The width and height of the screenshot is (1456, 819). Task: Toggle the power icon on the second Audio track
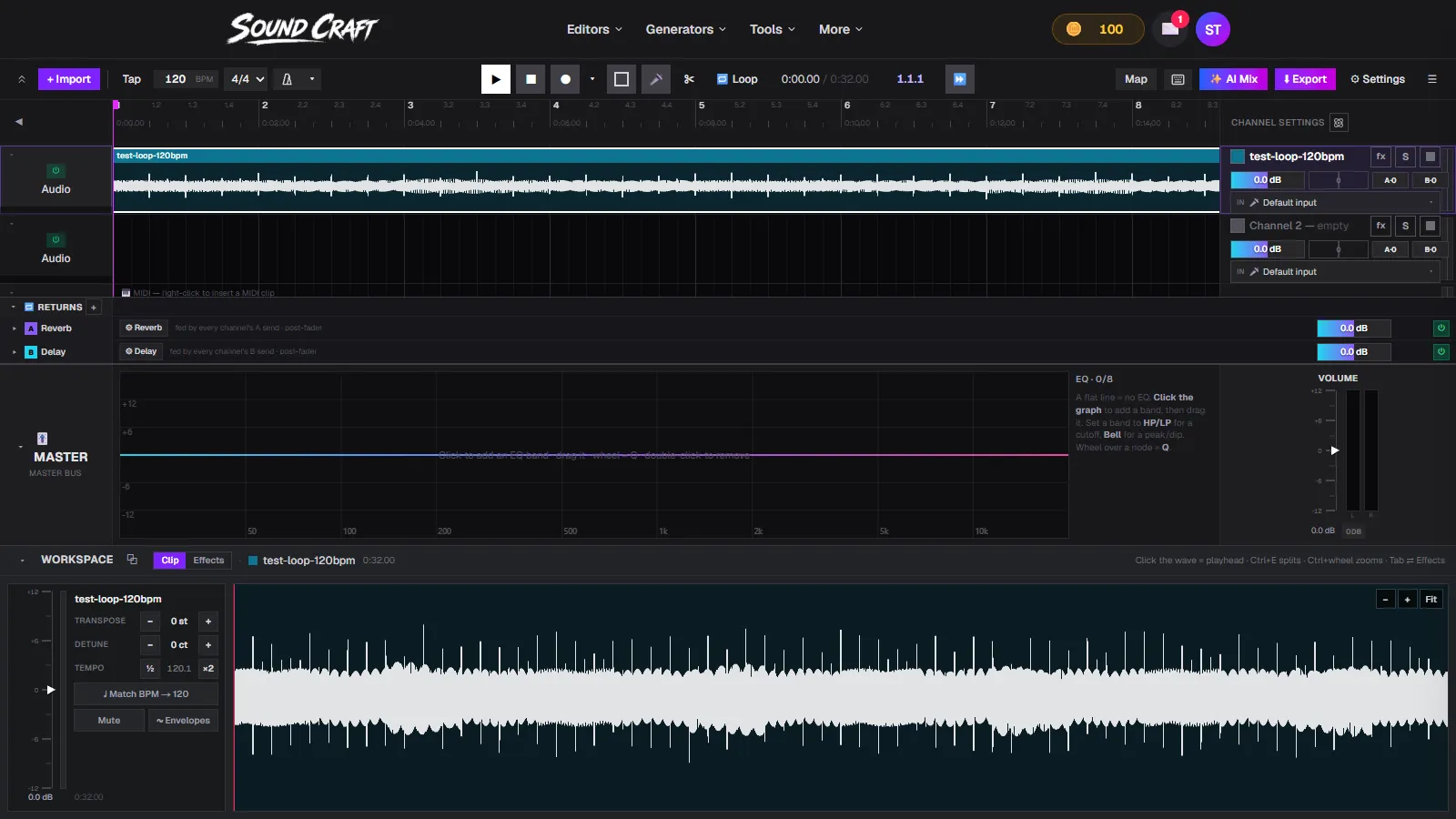[x=56, y=240]
